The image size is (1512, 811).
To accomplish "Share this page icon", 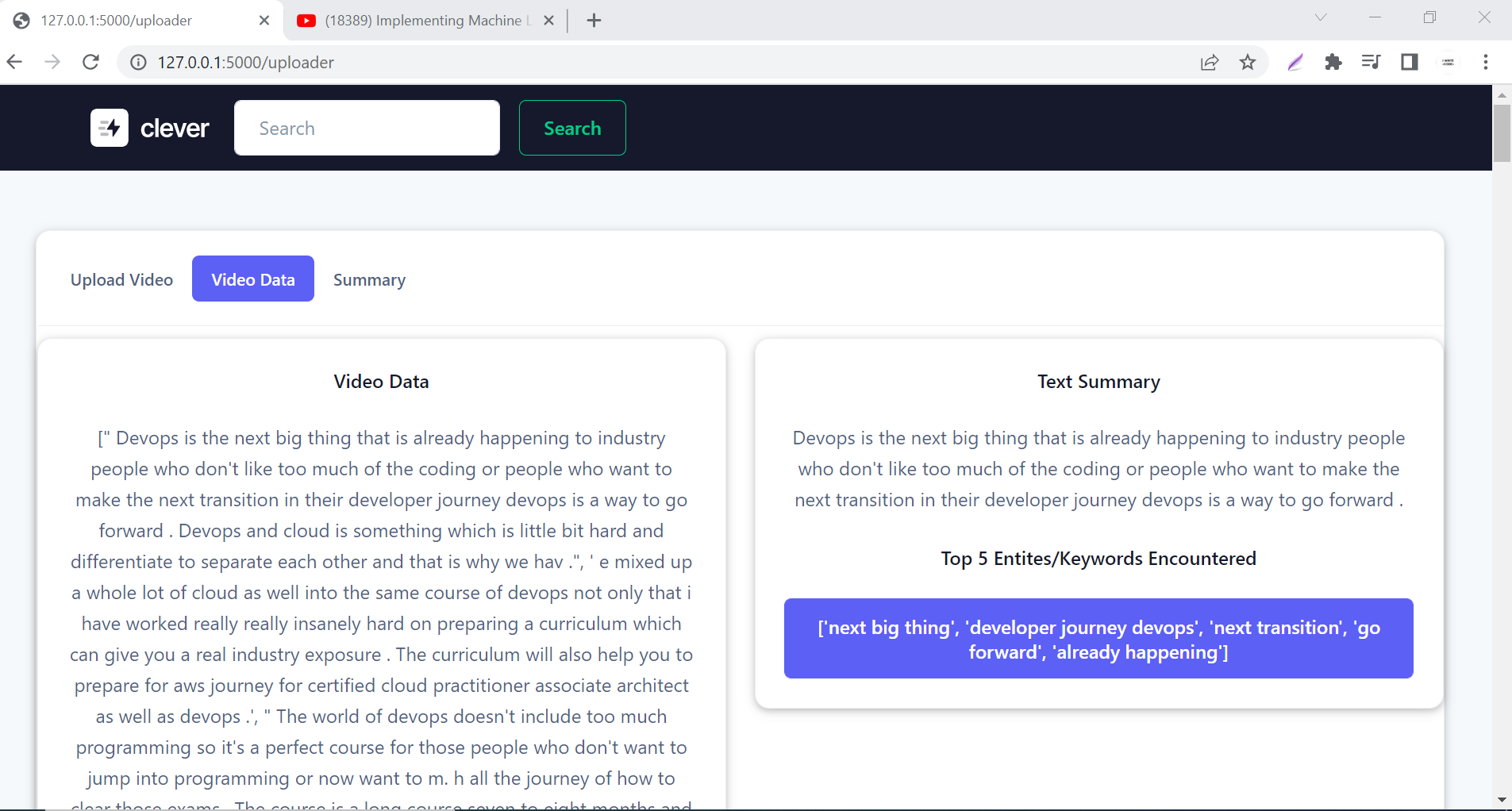I will point(1210,62).
